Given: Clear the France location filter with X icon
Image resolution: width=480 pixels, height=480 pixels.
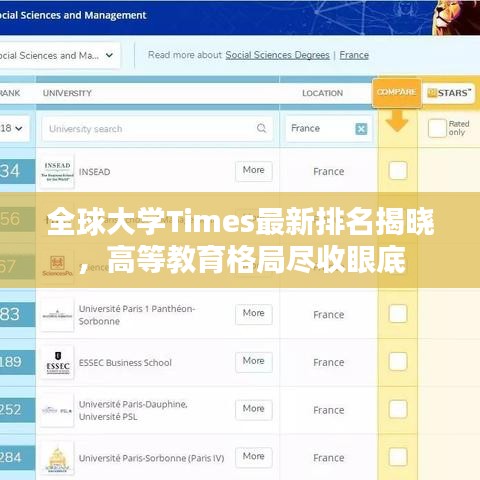Looking at the screenshot, I should (361, 129).
